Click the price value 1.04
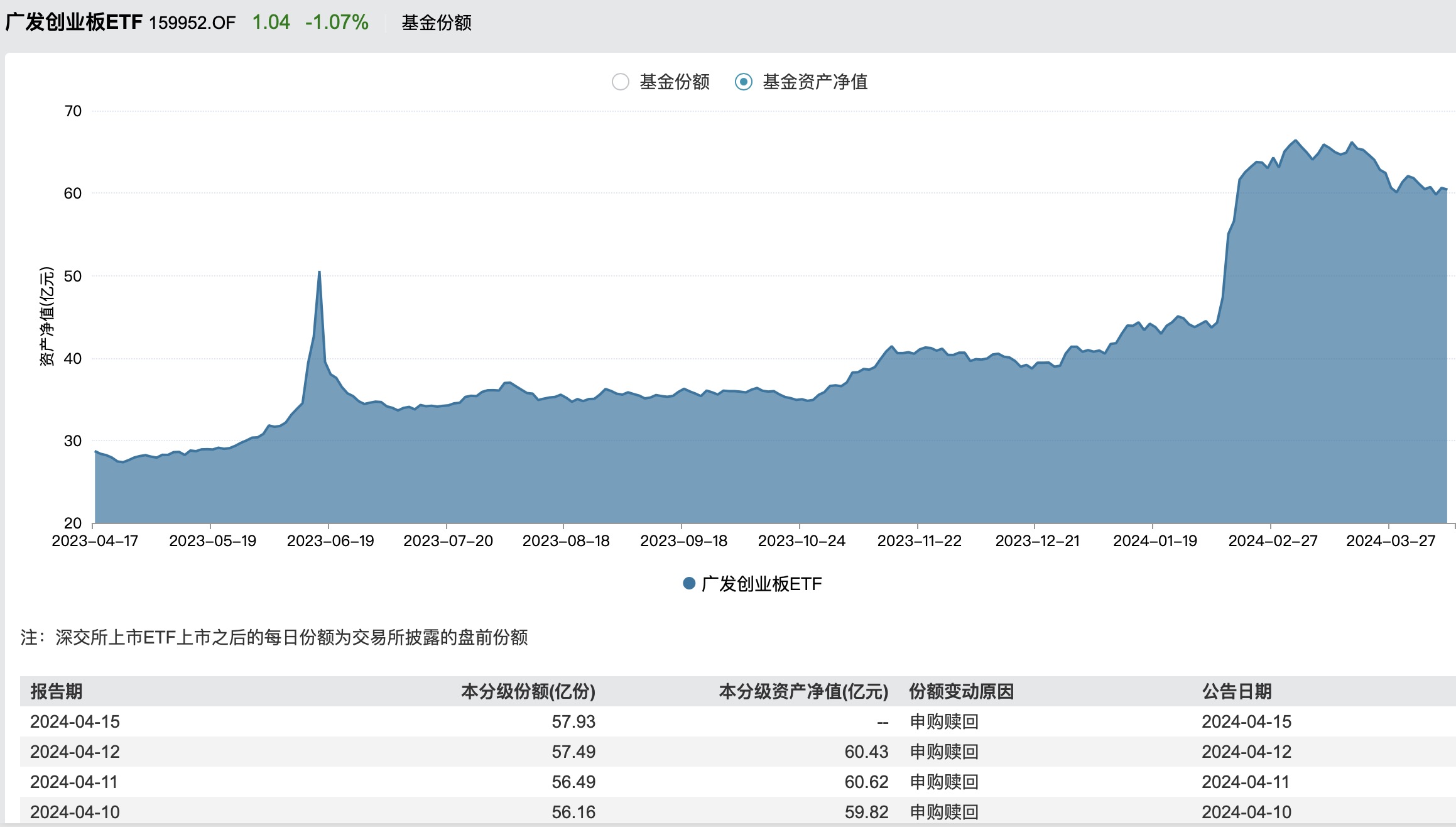The height and width of the screenshot is (827, 1456). 271,22
